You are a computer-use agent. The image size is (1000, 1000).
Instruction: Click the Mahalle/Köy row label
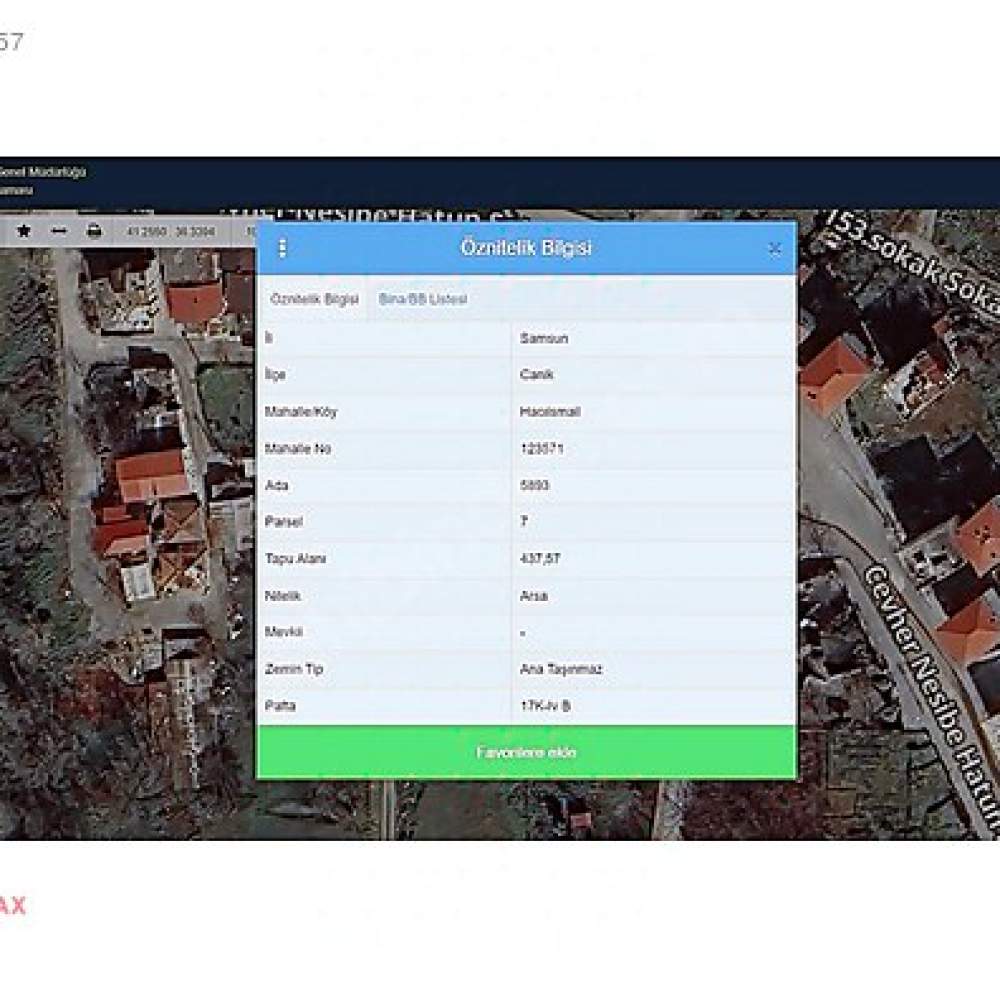[x=301, y=412]
